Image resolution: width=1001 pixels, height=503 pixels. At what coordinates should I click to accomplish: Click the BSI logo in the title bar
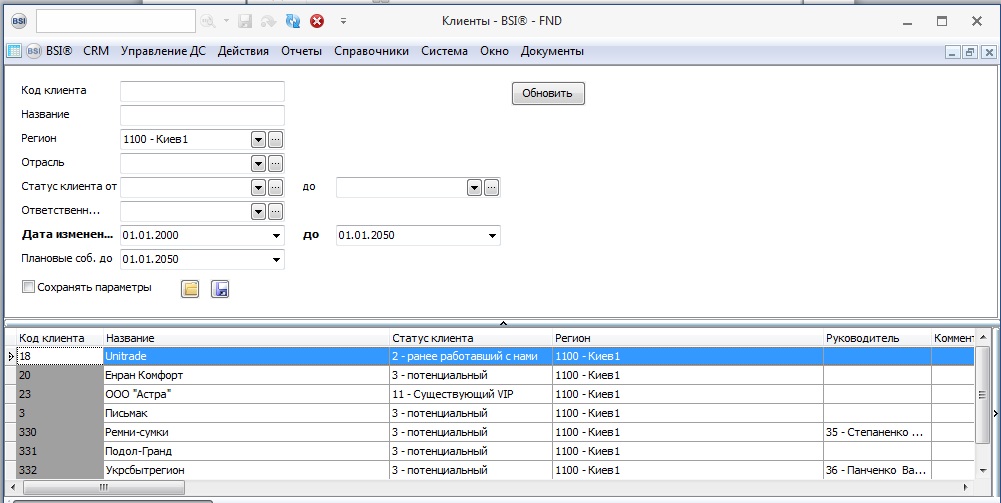[x=18, y=20]
